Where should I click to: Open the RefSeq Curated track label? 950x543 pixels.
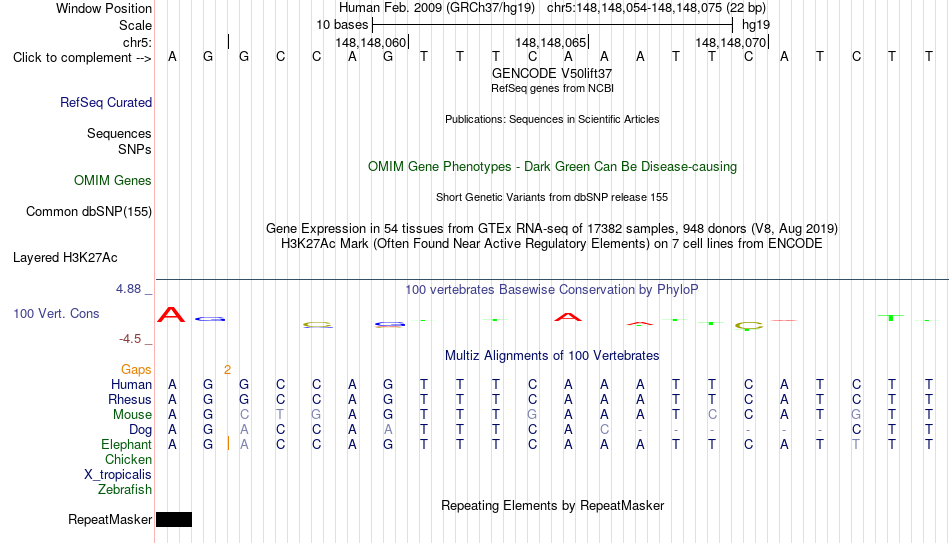click(x=106, y=102)
